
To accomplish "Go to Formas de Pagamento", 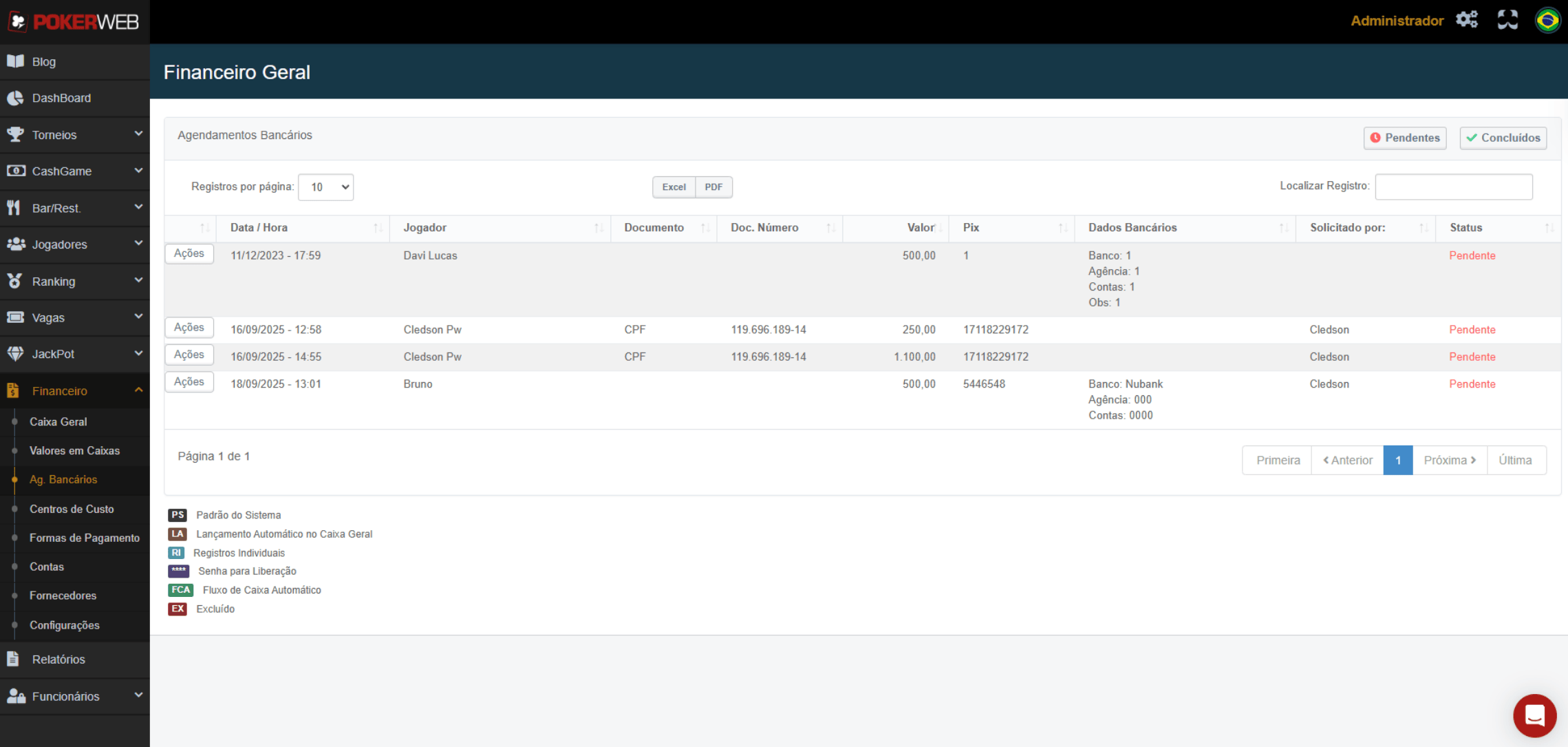I will pos(84,538).
